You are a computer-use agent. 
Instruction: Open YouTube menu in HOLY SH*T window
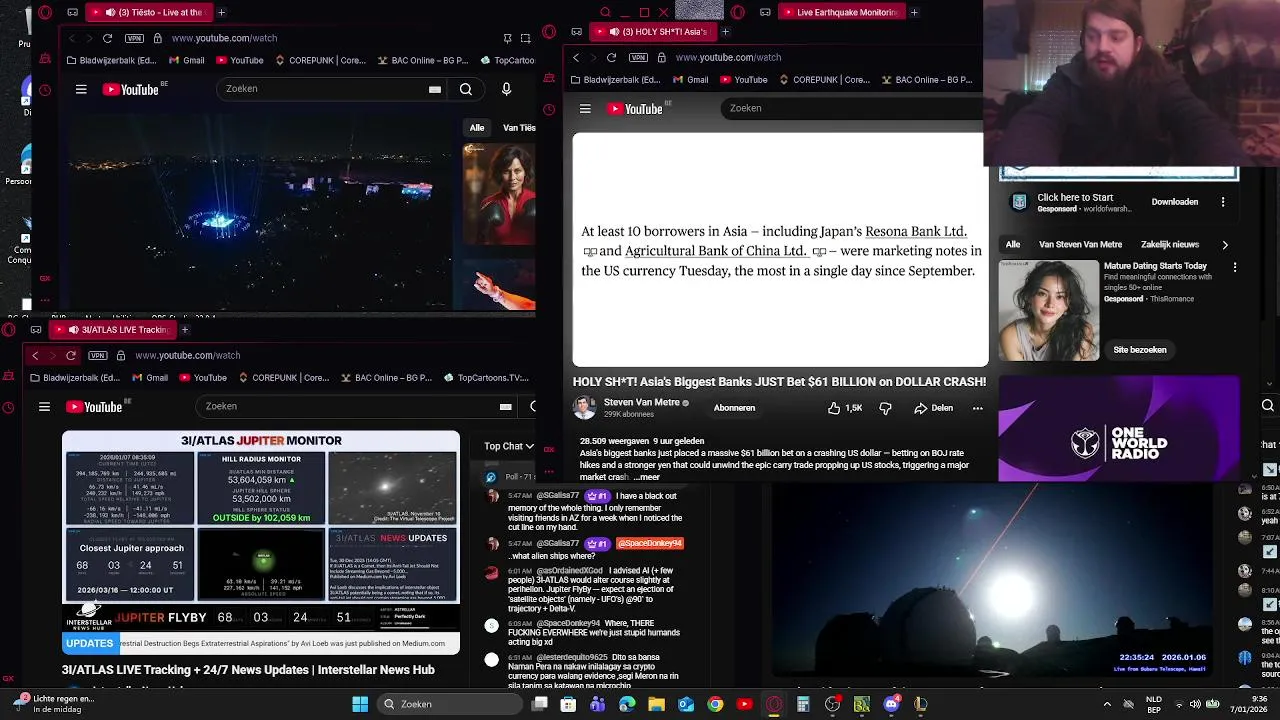(585, 109)
